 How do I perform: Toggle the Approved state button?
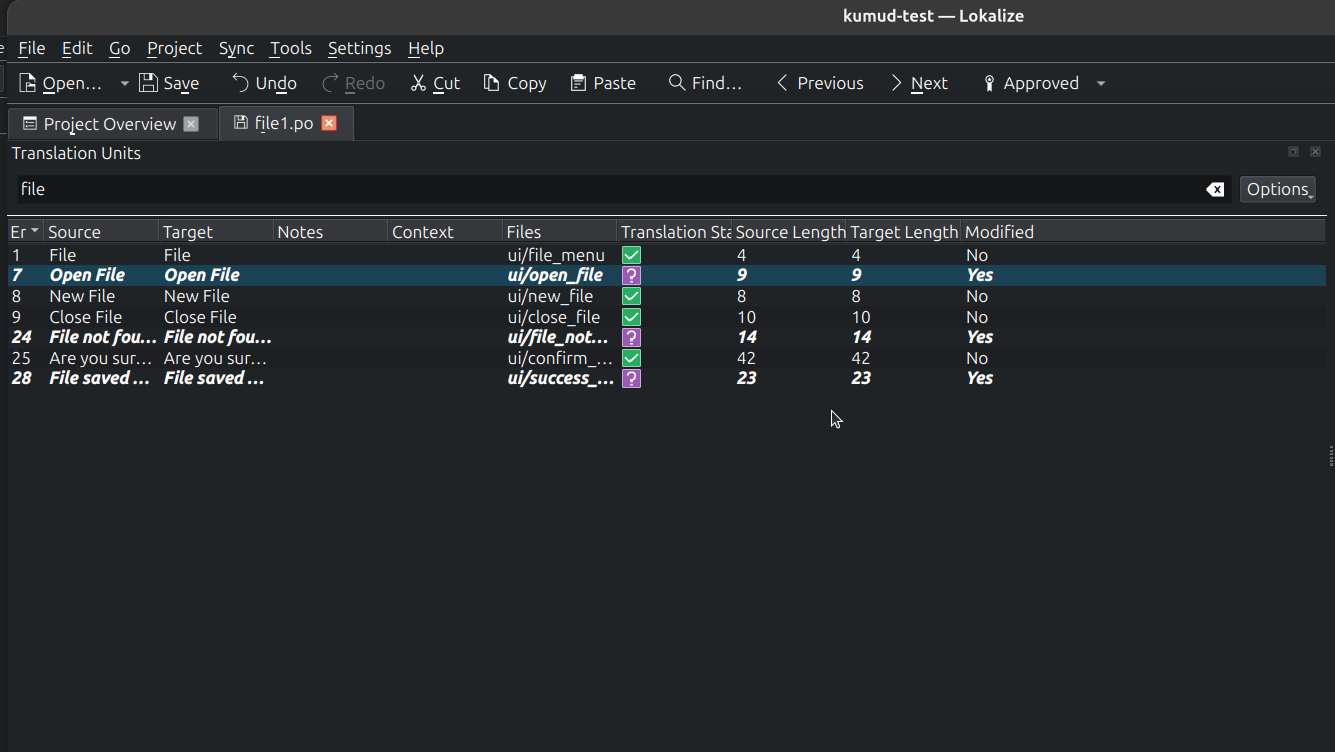pos(1030,83)
